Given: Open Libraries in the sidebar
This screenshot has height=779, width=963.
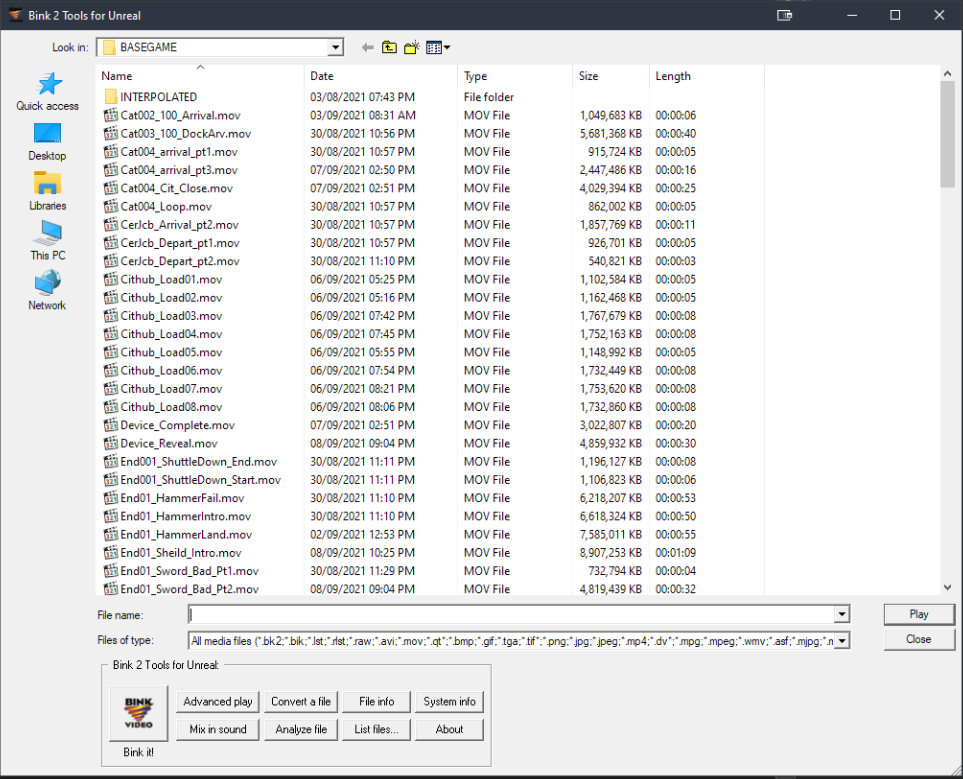Looking at the screenshot, I should 47,192.
